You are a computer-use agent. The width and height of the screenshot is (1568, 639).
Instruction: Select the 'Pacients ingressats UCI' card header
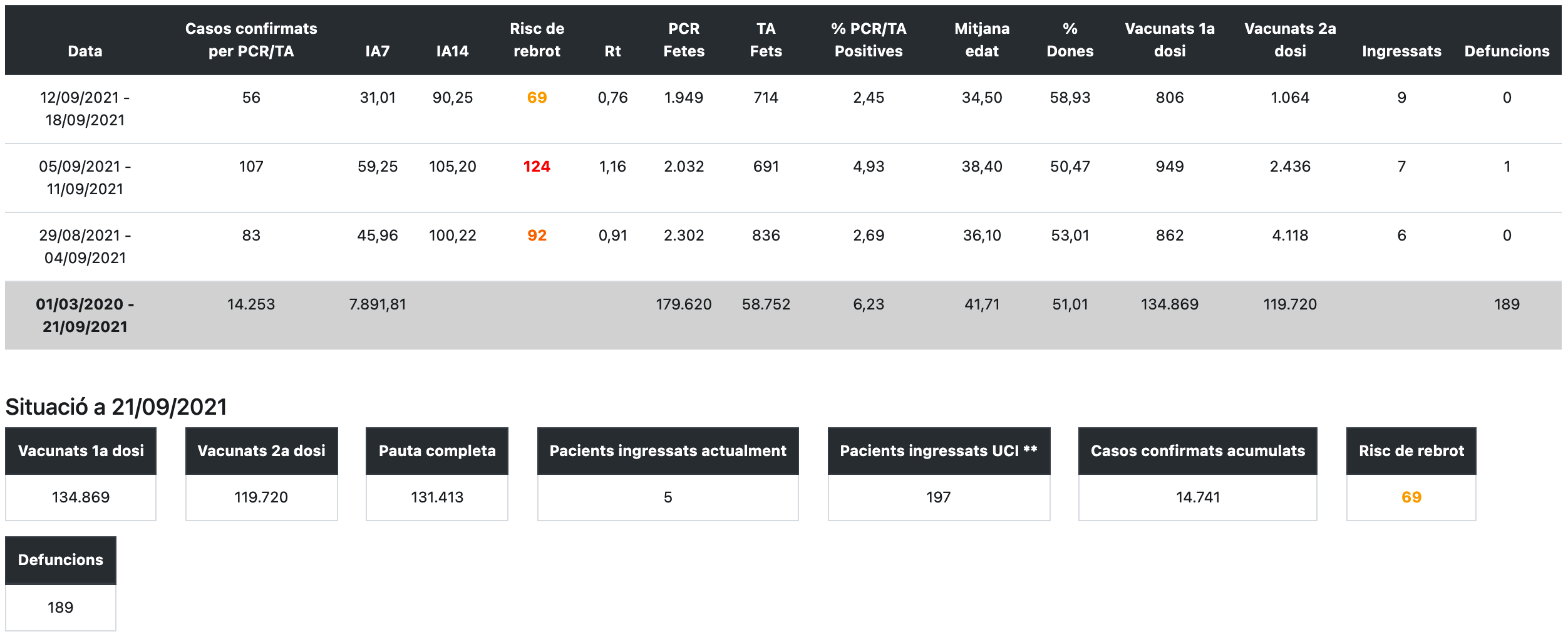(938, 451)
